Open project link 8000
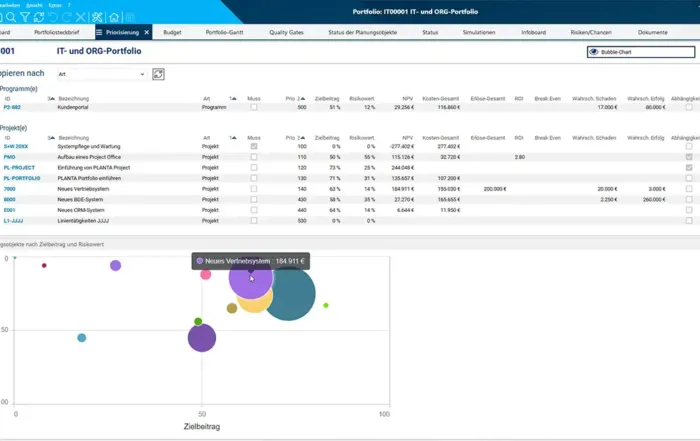 [9, 200]
